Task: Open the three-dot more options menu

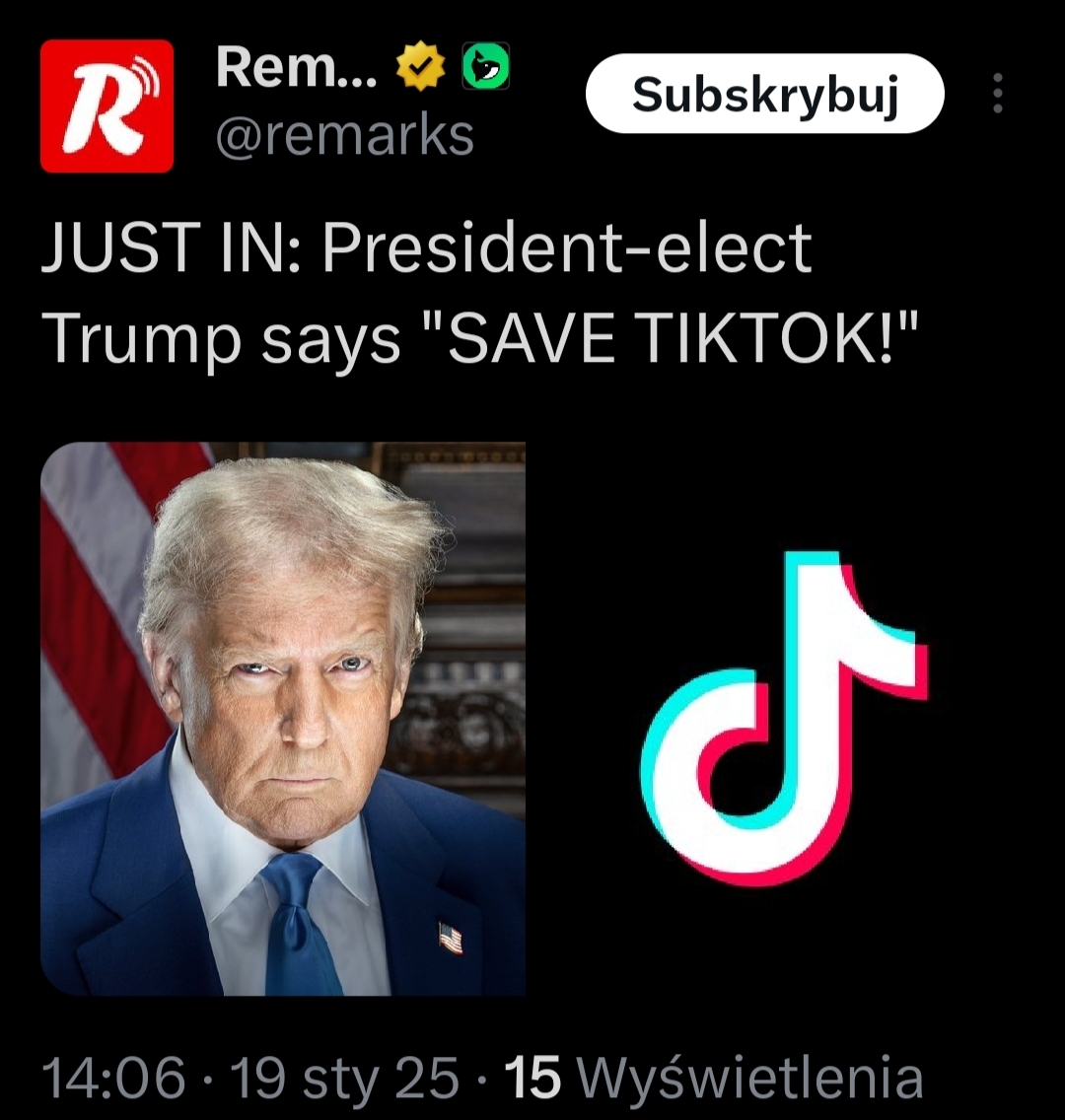Action: coord(998,93)
